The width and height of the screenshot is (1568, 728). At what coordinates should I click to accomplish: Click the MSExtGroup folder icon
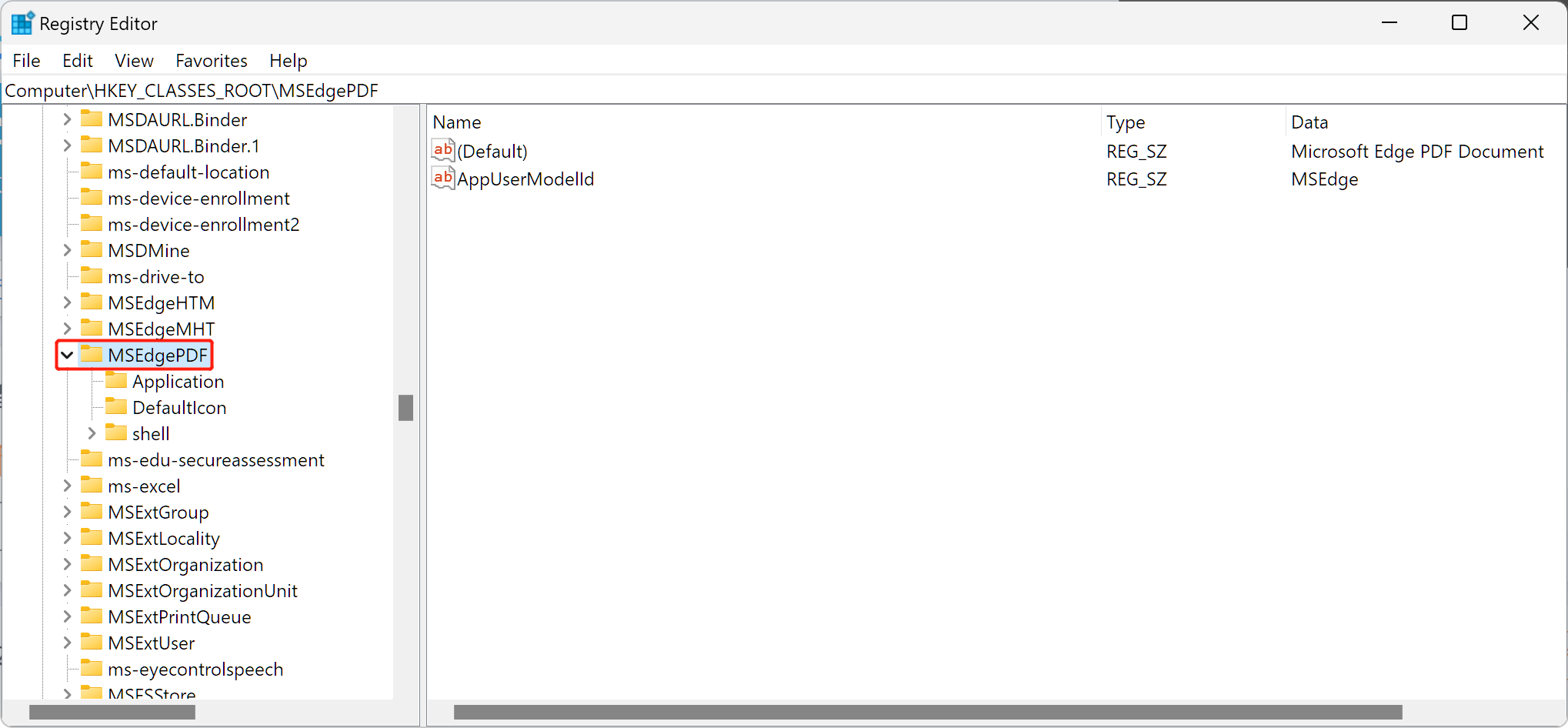(92, 512)
